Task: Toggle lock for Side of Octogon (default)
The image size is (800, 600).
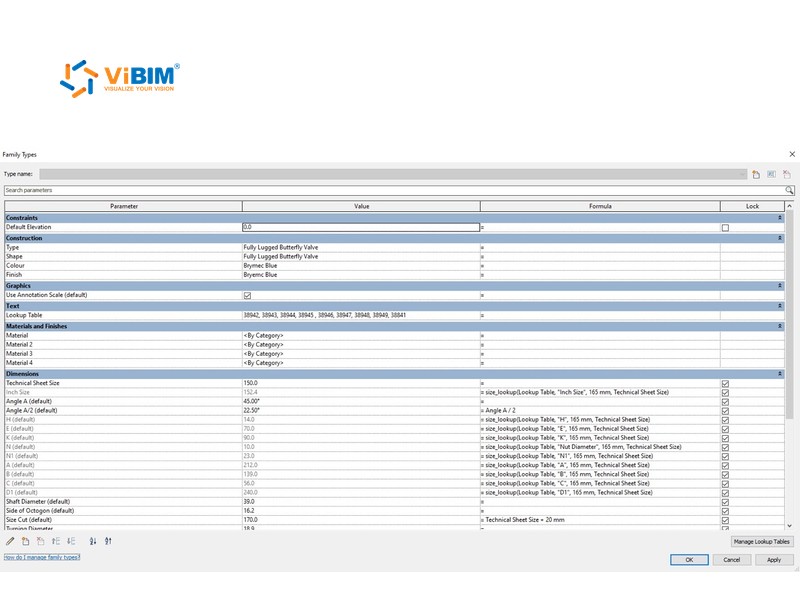Action: pos(726,511)
